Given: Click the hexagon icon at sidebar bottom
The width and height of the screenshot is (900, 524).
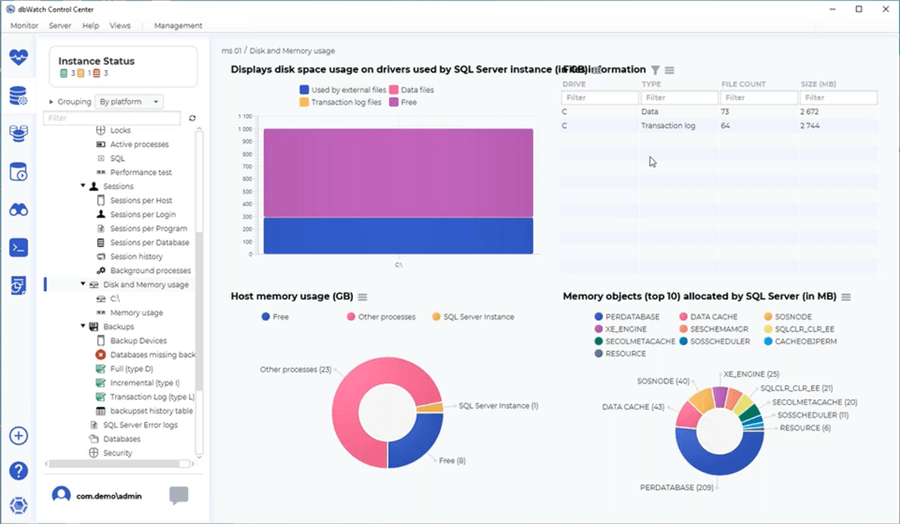Looking at the screenshot, I should coord(18,506).
